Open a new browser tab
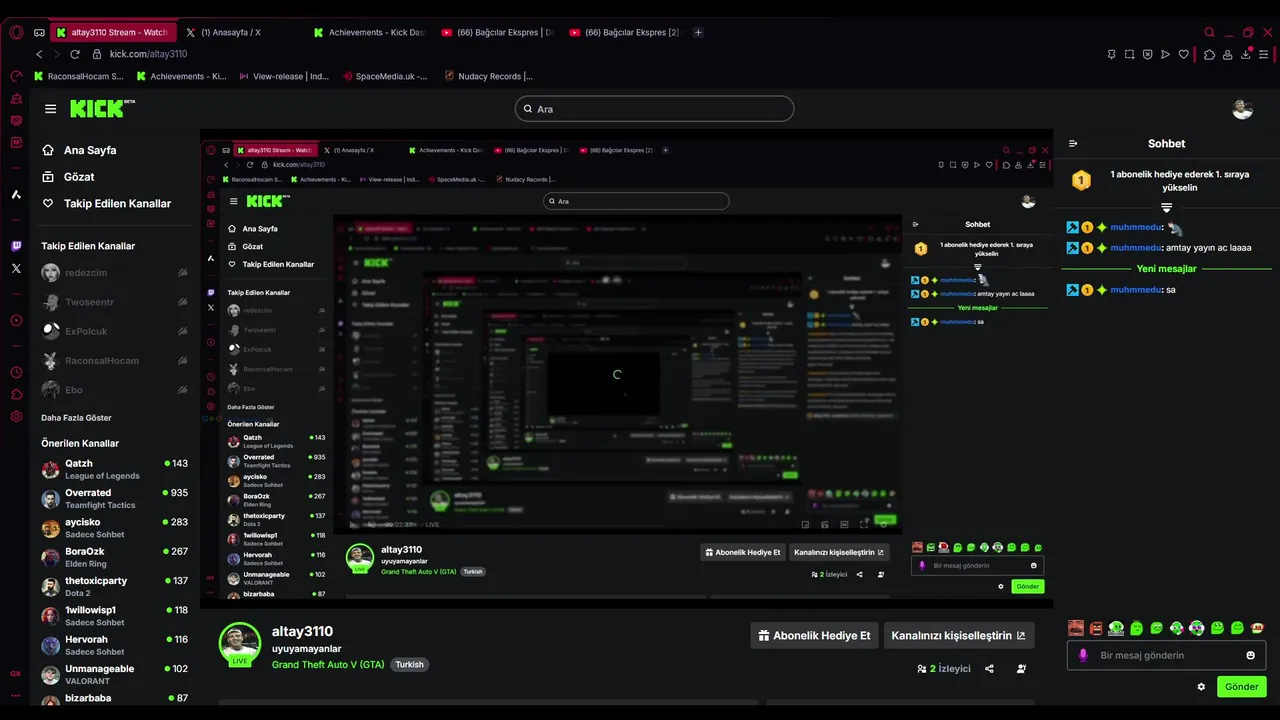The image size is (1280, 720). click(x=698, y=32)
